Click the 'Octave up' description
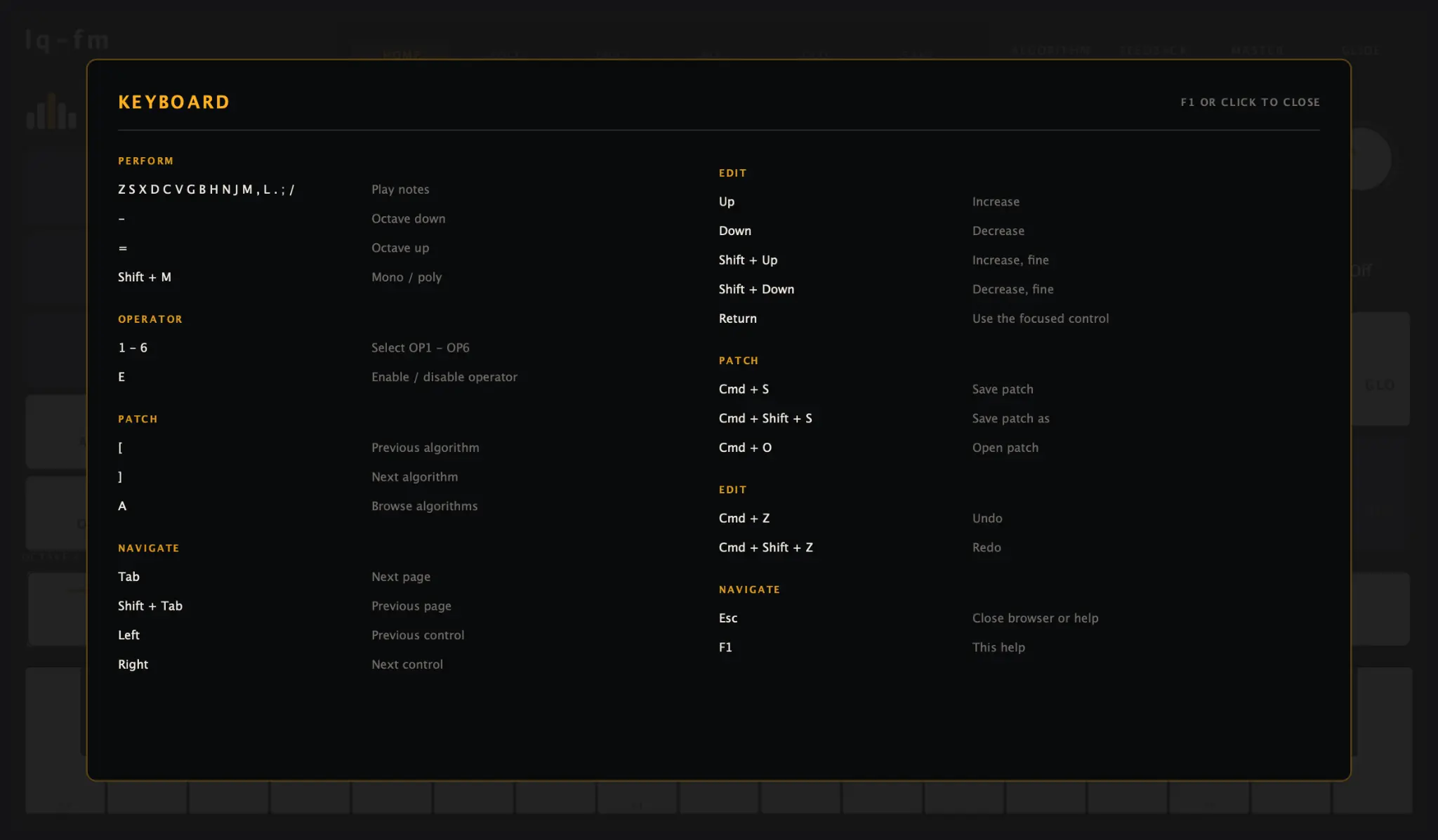Viewport: 1438px width, 840px height. pos(400,248)
